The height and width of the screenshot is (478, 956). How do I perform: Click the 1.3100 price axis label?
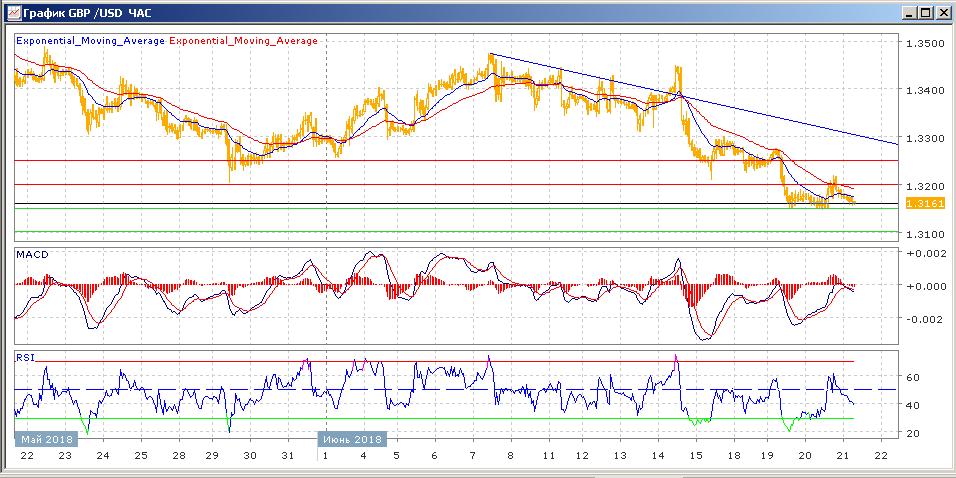coord(923,233)
